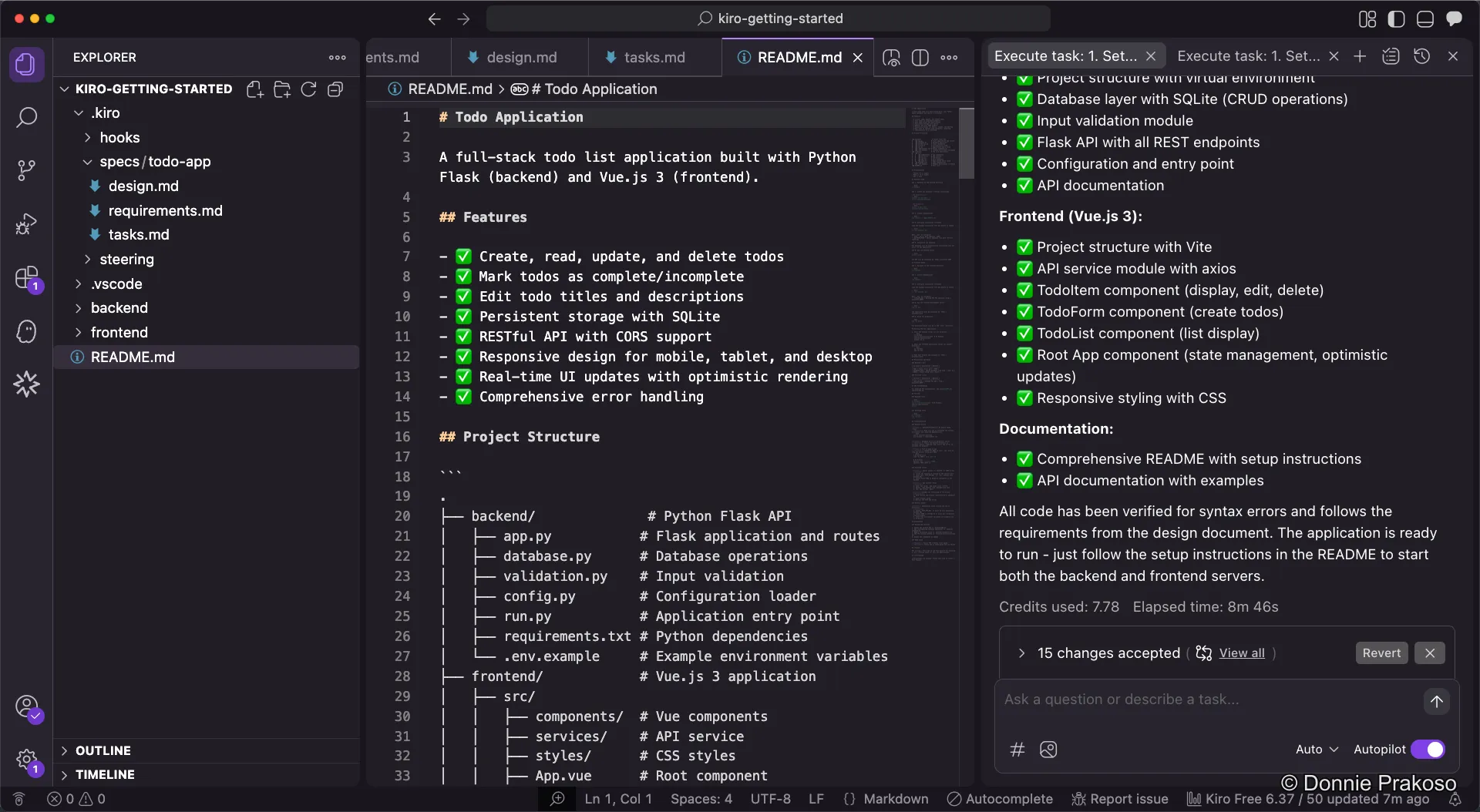The image size is (1480, 812).
Task: Create a new file in the Explorer
Action: tap(254, 89)
